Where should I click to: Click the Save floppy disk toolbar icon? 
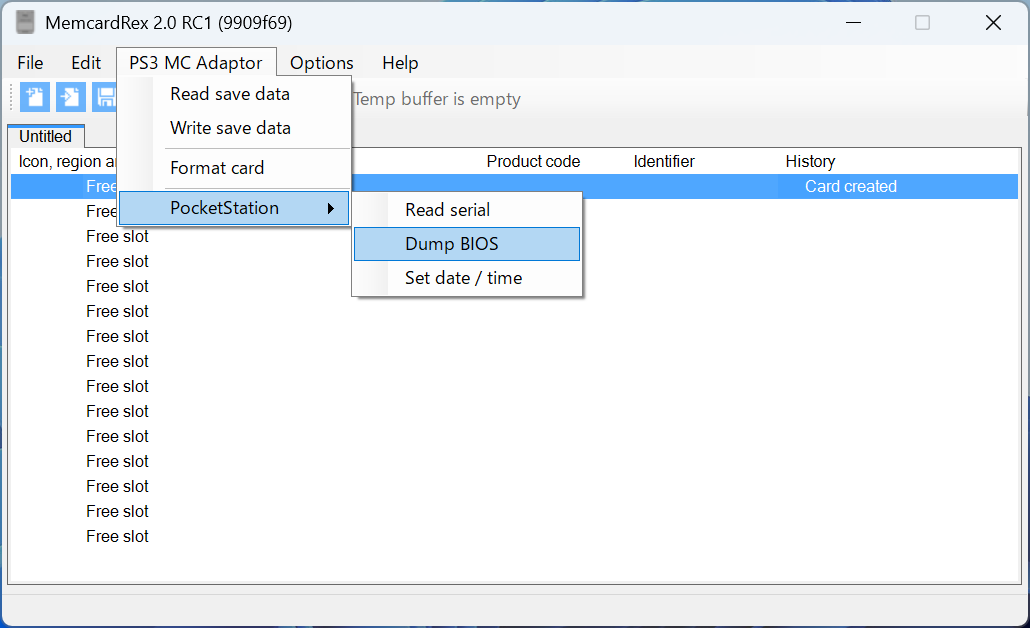[x=104, y=98]
